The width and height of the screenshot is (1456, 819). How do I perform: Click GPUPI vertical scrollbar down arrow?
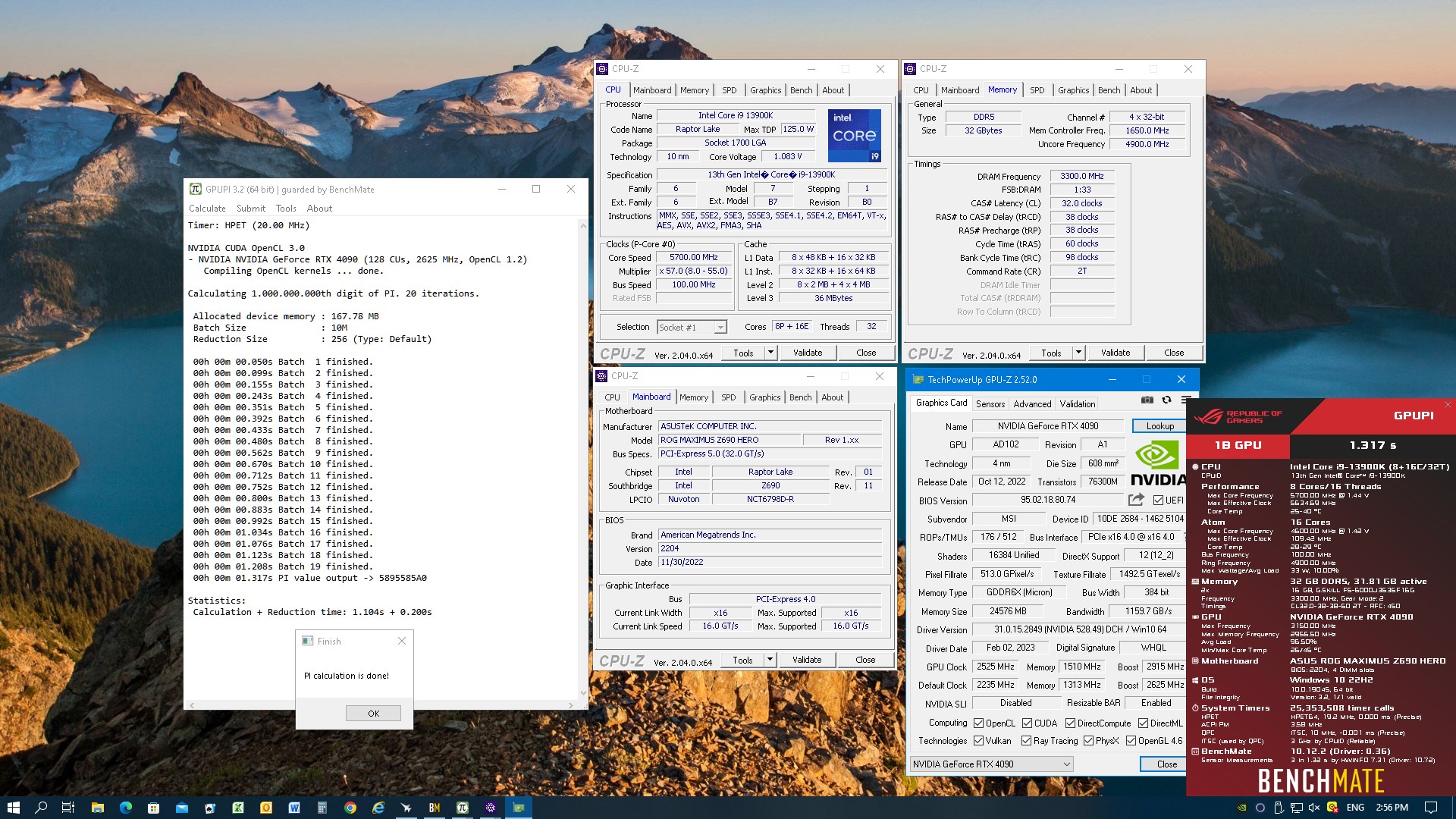(583, 692)
